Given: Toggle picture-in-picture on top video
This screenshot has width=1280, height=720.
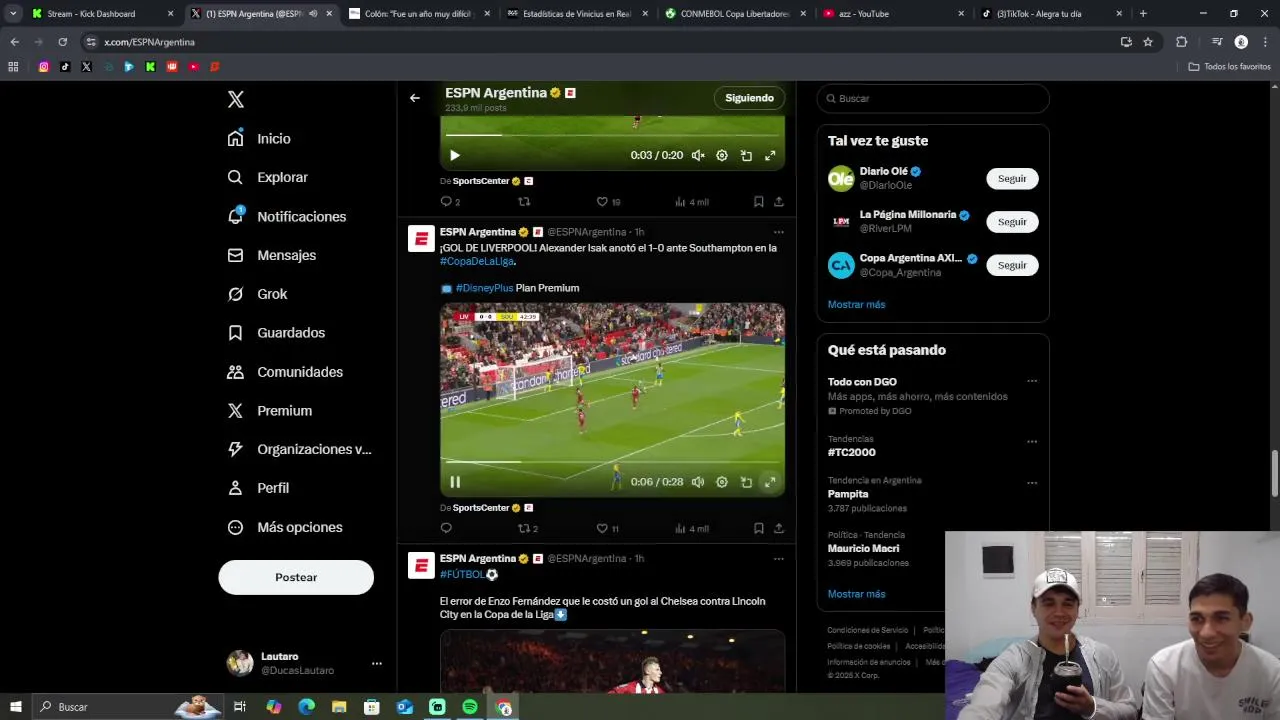Looking at the screenshot, I should (746, 155).
